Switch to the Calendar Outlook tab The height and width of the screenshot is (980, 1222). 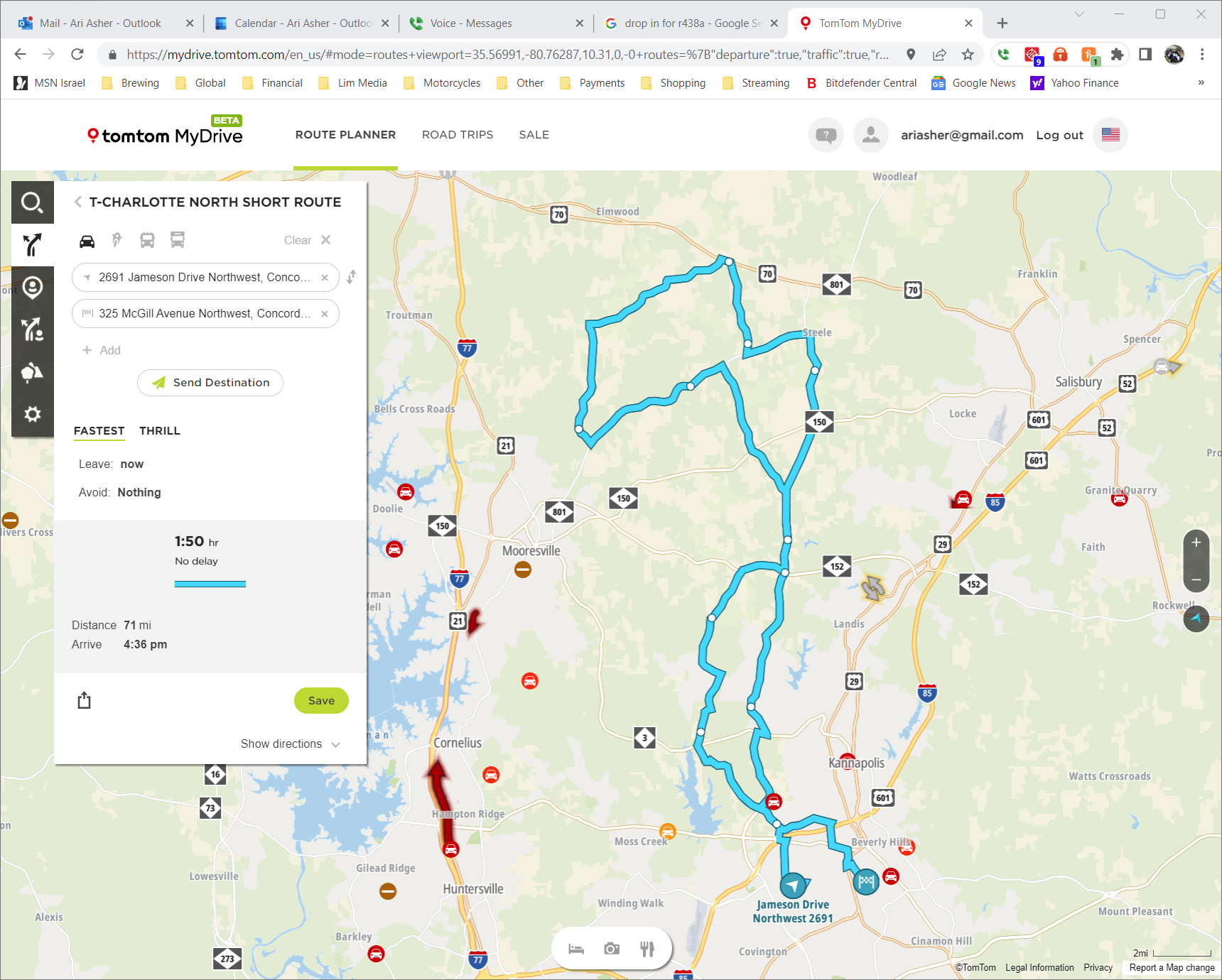point(303,23)
